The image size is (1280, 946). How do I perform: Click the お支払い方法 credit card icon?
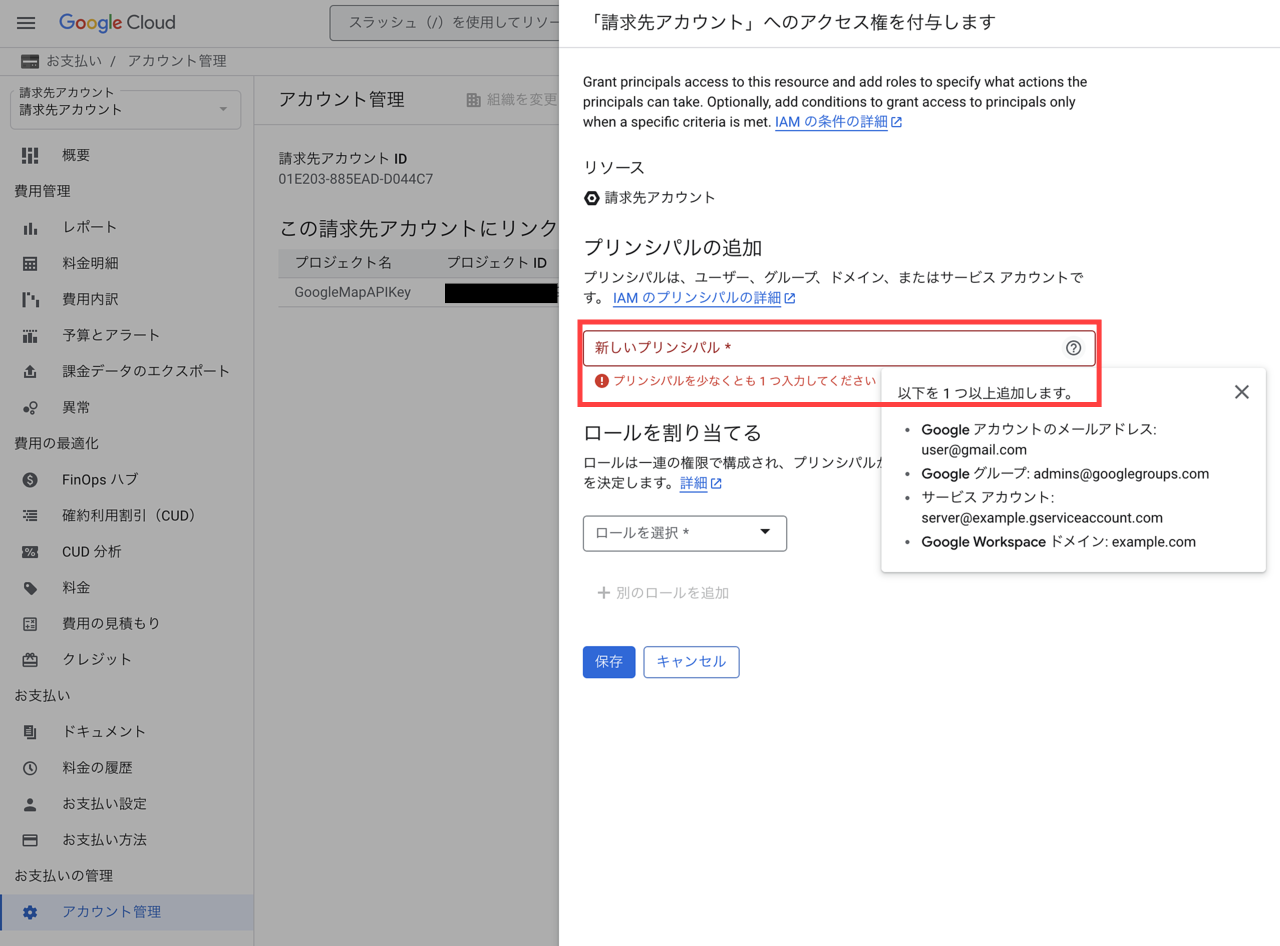pyautogui.click(x=30, y=839)
